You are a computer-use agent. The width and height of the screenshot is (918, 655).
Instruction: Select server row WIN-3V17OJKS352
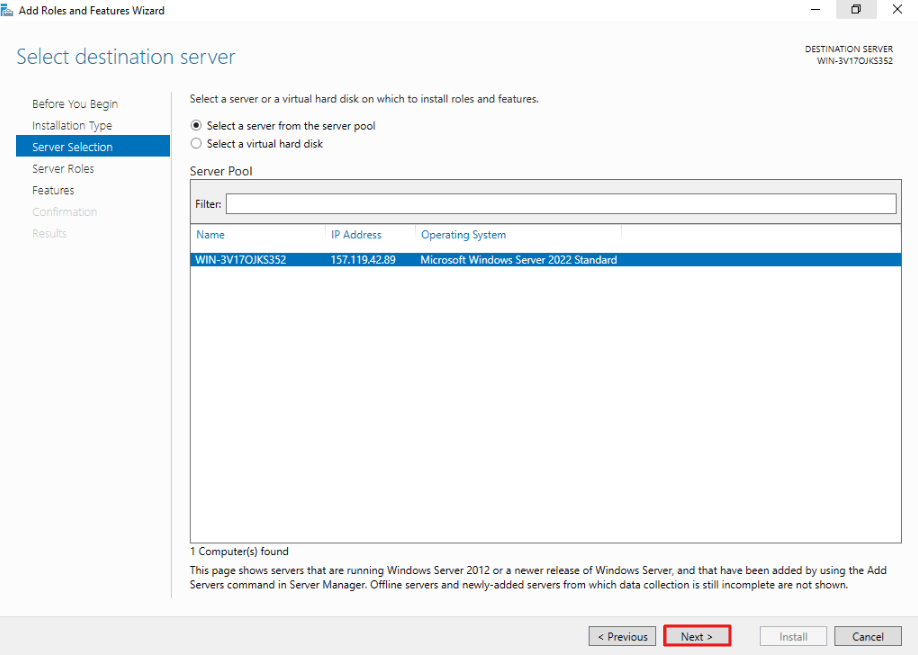pyautogui.click(x=546, y=259)
